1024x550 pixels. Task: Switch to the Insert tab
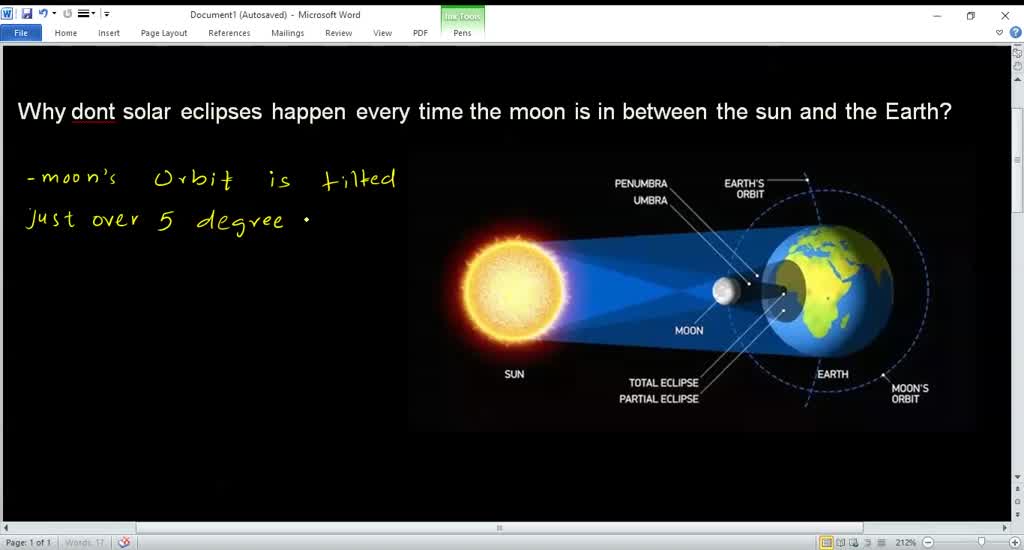pos(109,33)
